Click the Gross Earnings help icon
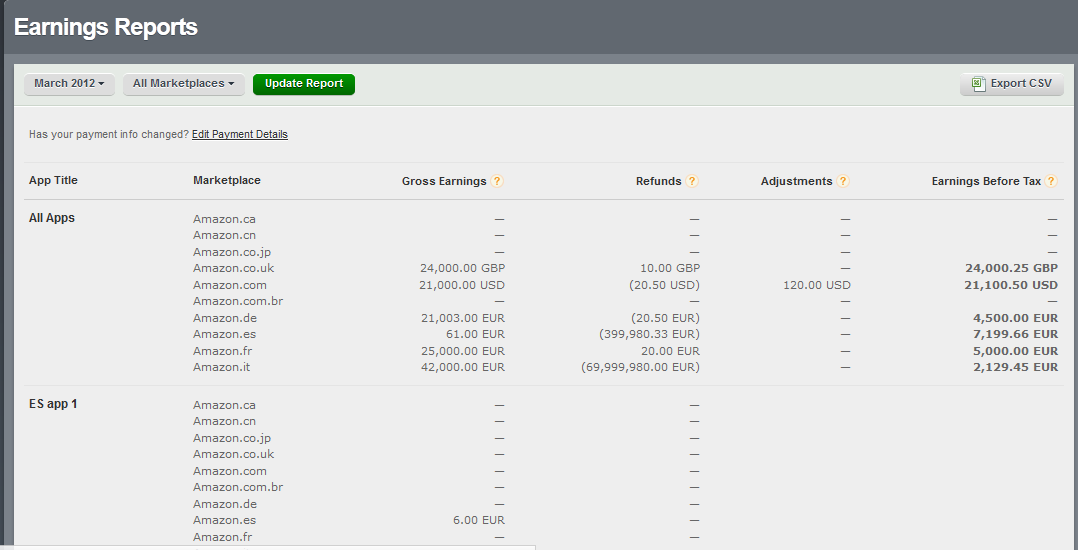 point(497,181)
